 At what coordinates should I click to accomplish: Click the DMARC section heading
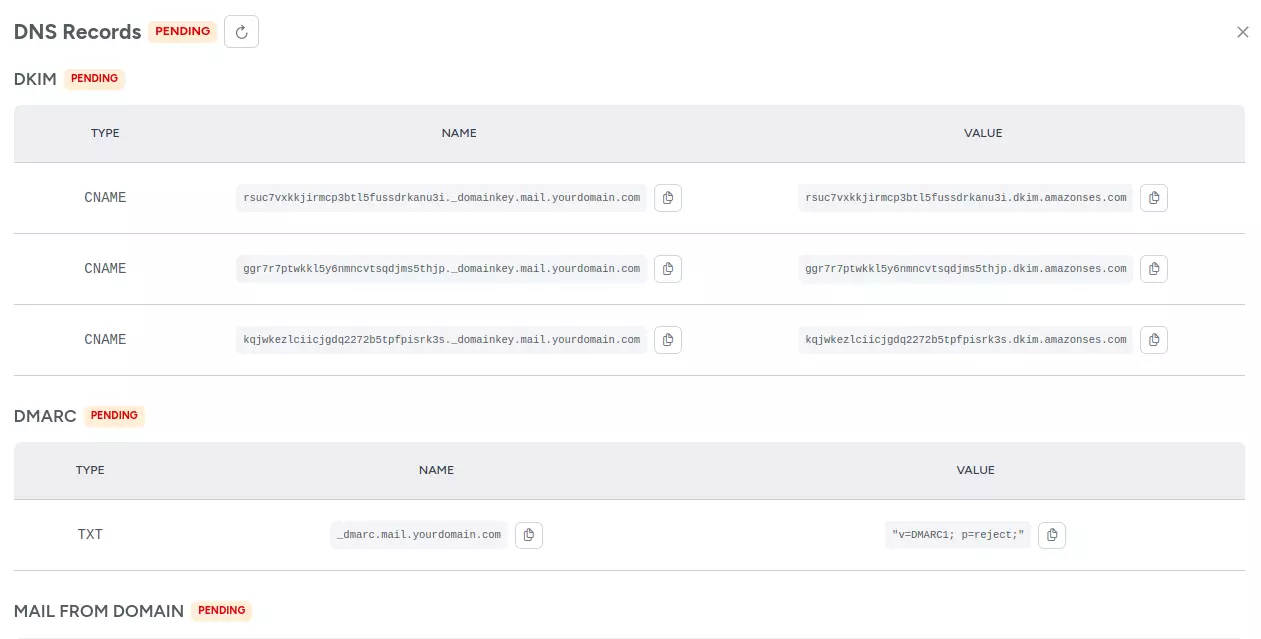[45, 416]
